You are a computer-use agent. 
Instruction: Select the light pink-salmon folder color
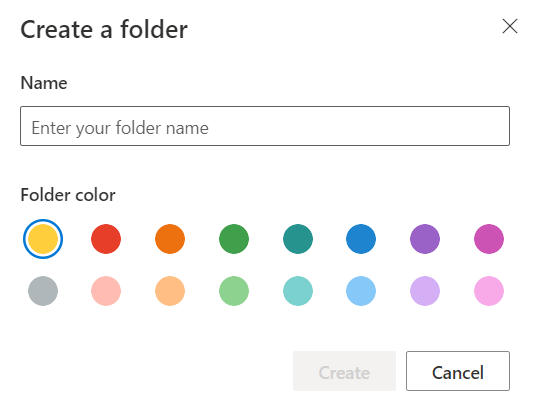point(106,291)
